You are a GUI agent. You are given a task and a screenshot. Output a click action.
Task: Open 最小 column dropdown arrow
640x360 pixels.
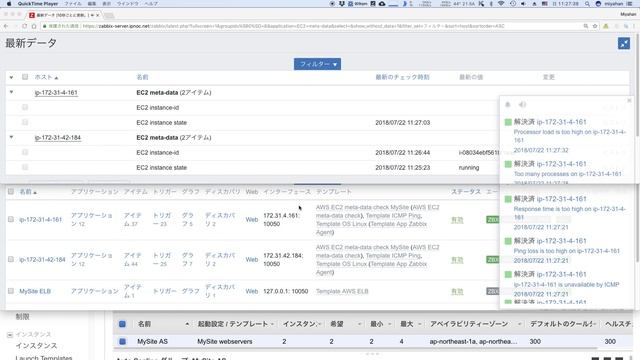(x=389, y=324)
